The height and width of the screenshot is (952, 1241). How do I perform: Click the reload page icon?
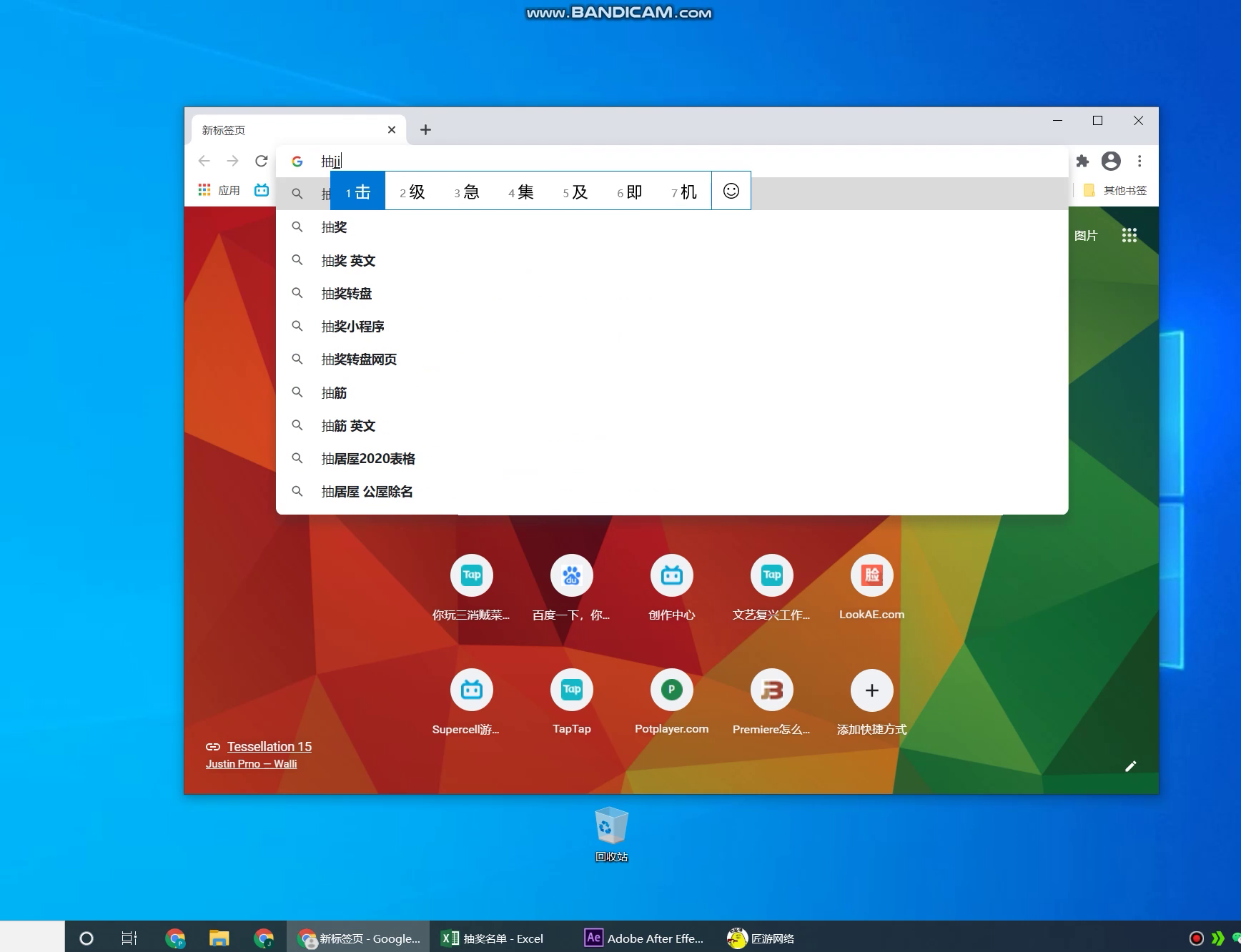tap(261, 161)
